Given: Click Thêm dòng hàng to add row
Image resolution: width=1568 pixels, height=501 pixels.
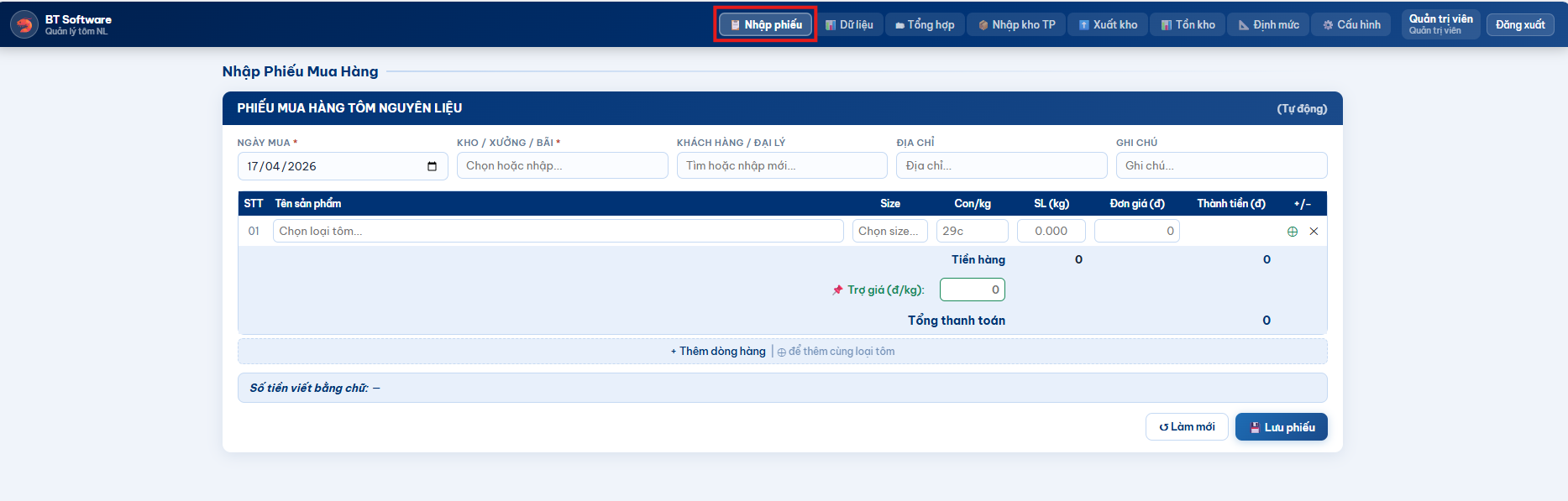Looking at the screenshot, I should pos(718,352).
